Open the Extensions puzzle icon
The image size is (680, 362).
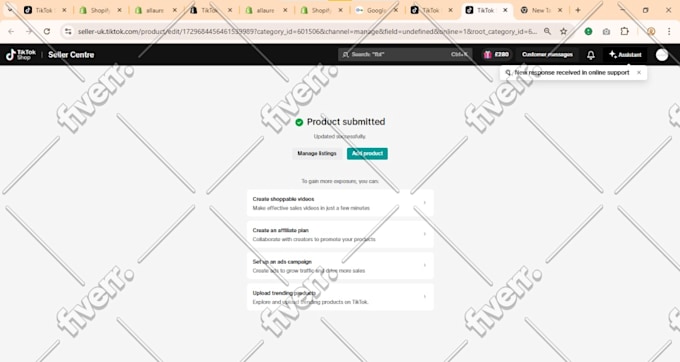pyautogui.click(x=624, y=31)
